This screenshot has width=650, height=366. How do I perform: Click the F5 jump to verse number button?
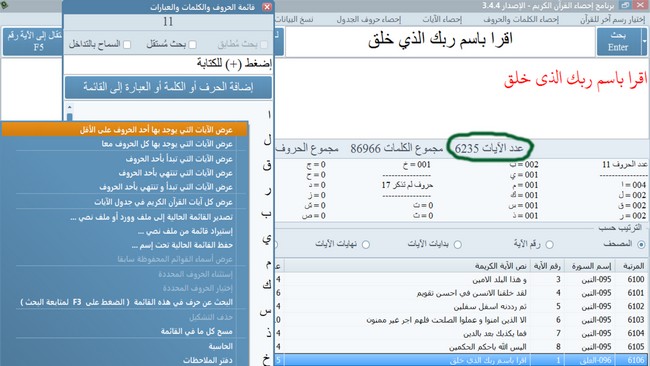32,41
